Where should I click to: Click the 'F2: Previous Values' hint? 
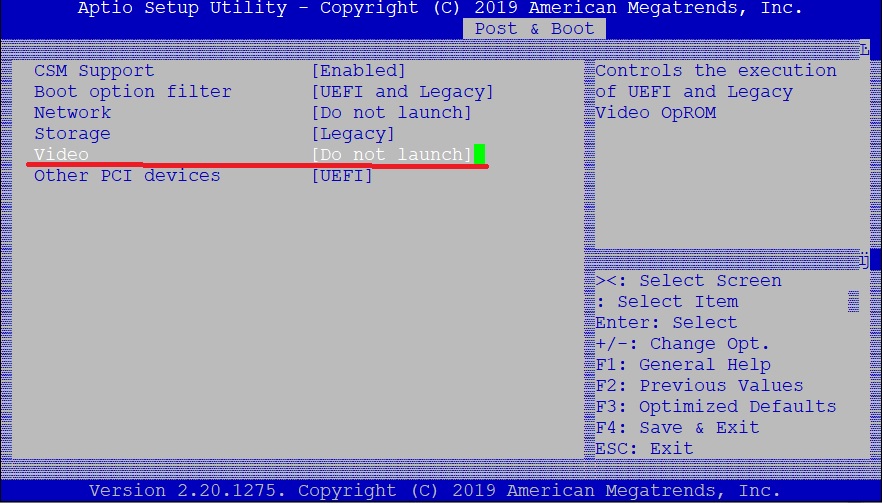point(699,385)
